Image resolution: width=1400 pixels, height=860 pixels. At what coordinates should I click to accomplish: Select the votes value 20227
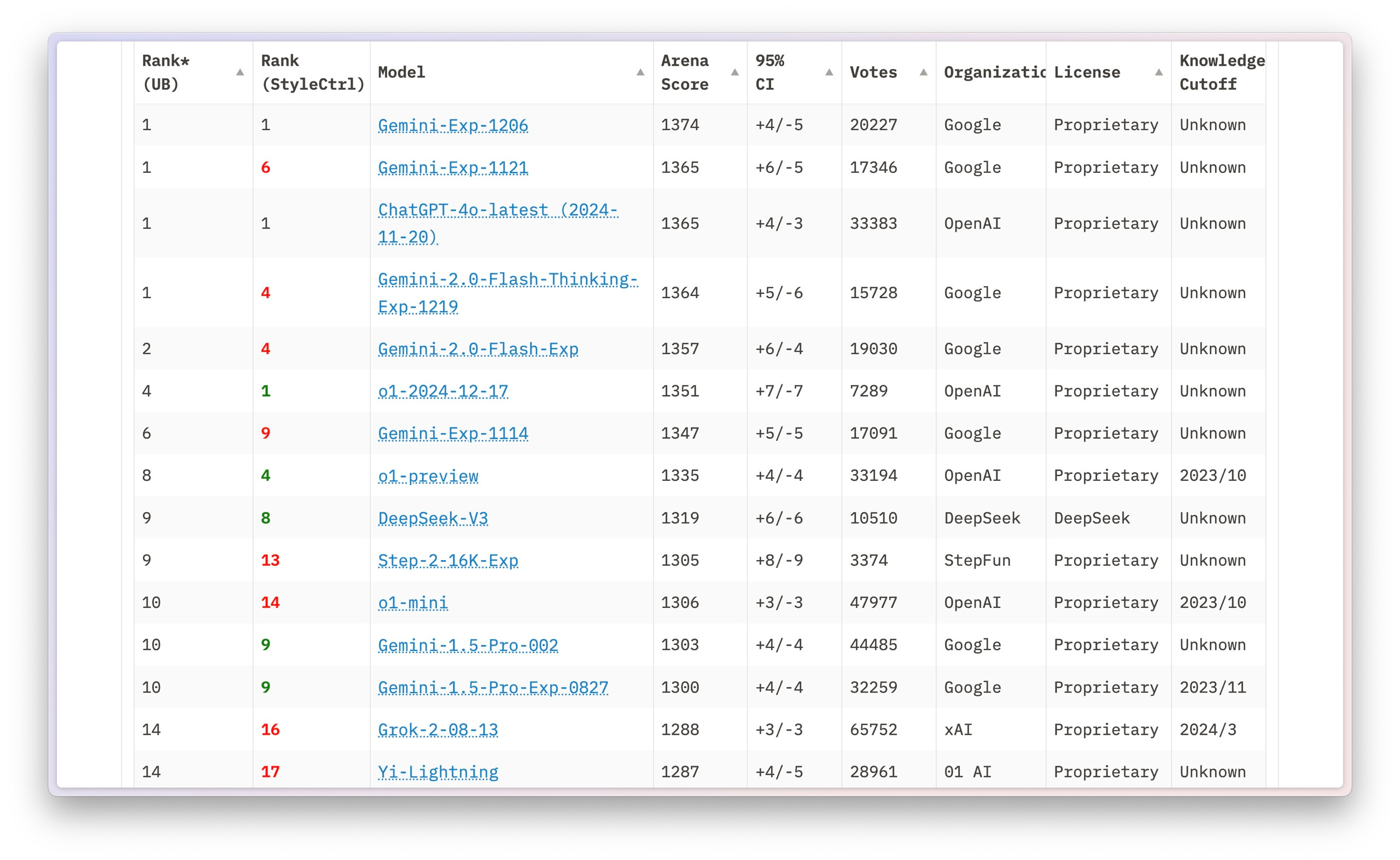click(x=873, y=125)
